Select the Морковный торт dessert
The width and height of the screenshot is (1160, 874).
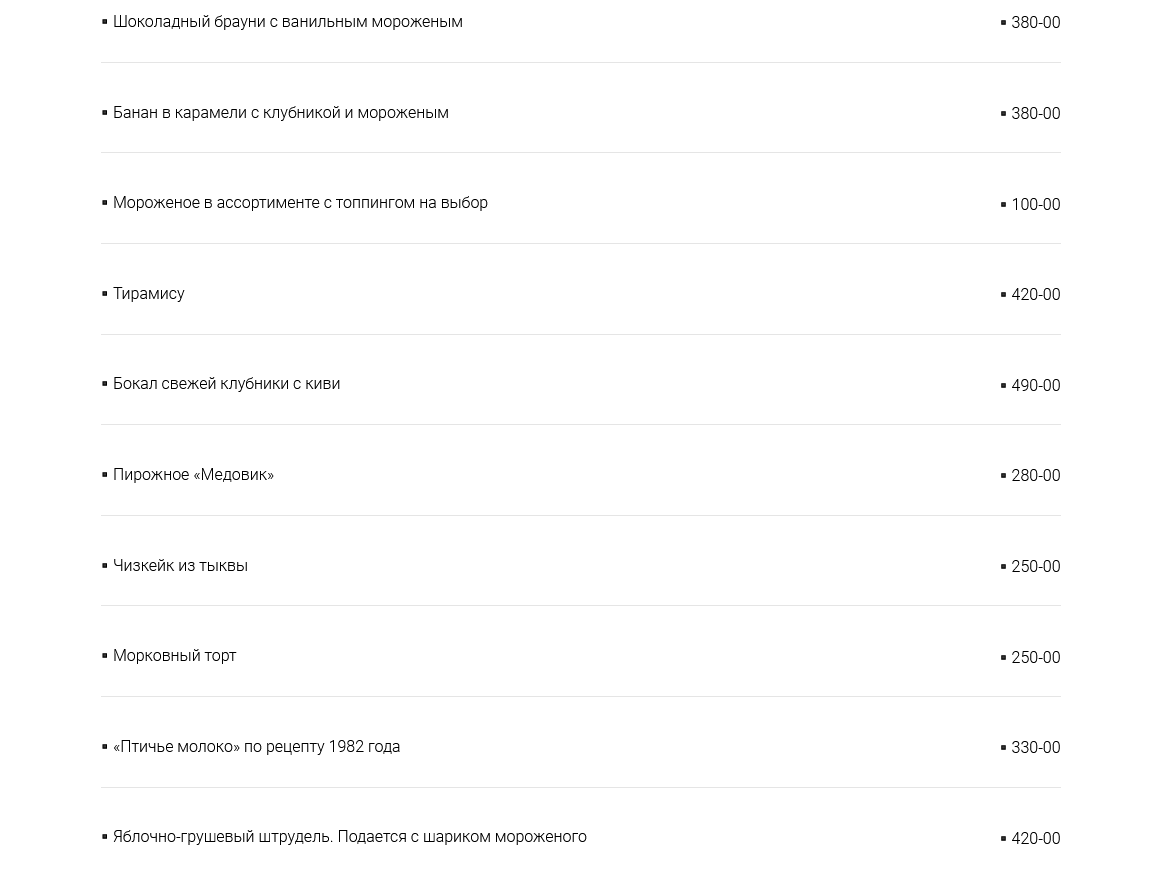pyautogui.click(x=174, y=656)
